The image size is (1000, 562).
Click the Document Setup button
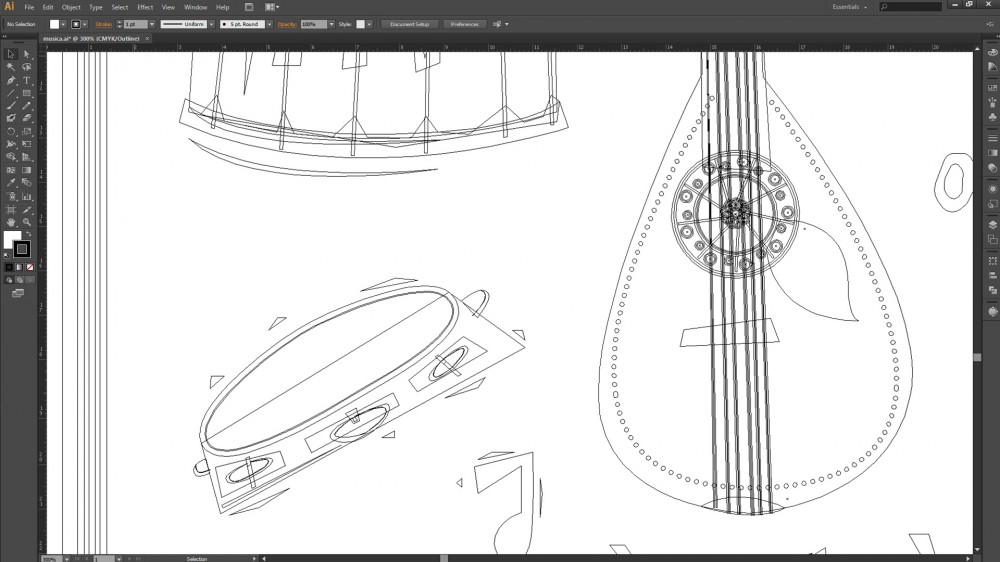tap(410, 24)
